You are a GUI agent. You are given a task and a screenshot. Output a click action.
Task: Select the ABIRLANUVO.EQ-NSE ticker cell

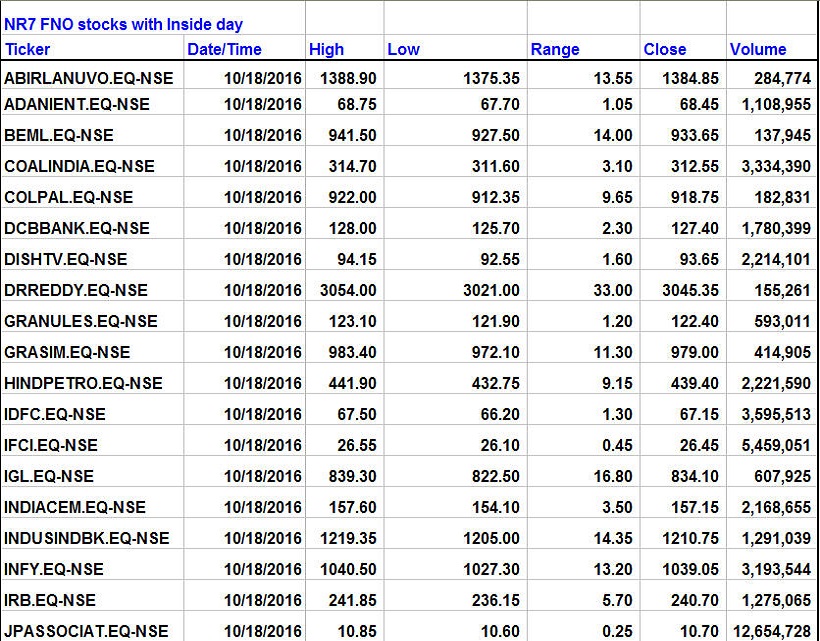point(78,77)
